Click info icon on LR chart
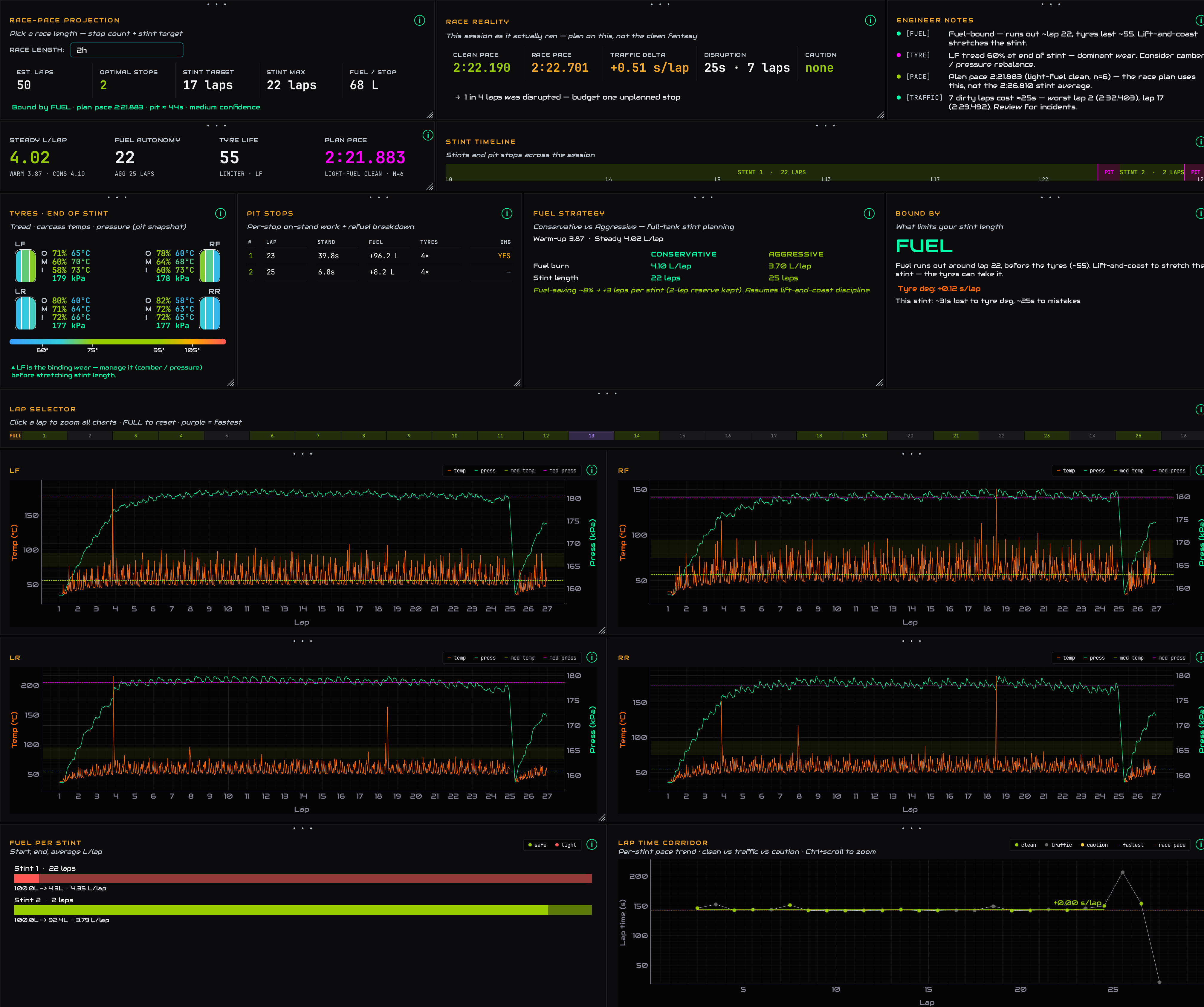The height and width of the screenshot is (1007, 1204). [x=592, y=657]
